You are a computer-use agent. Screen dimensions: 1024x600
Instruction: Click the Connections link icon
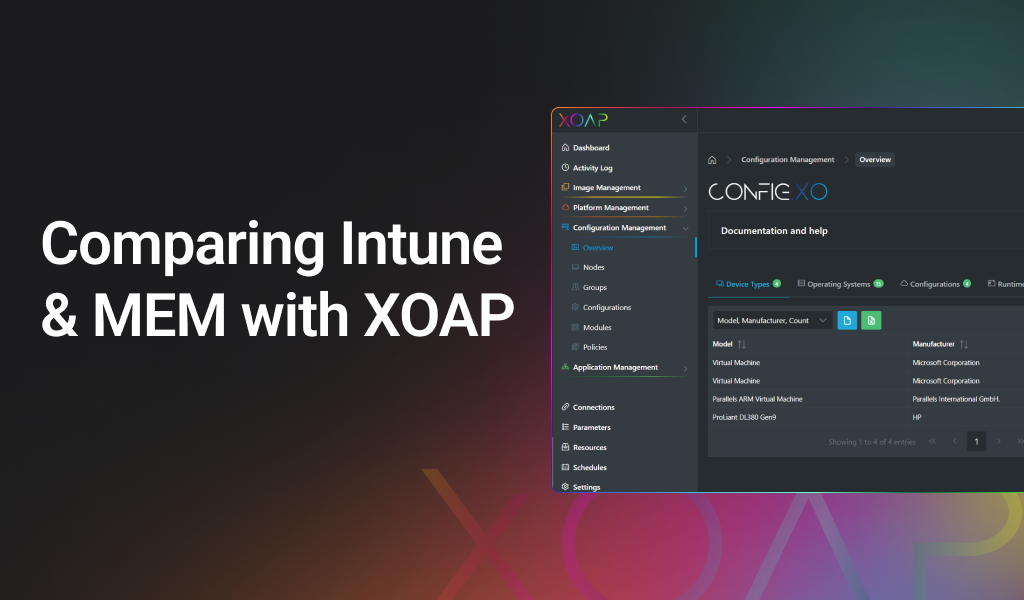point(566,407)
